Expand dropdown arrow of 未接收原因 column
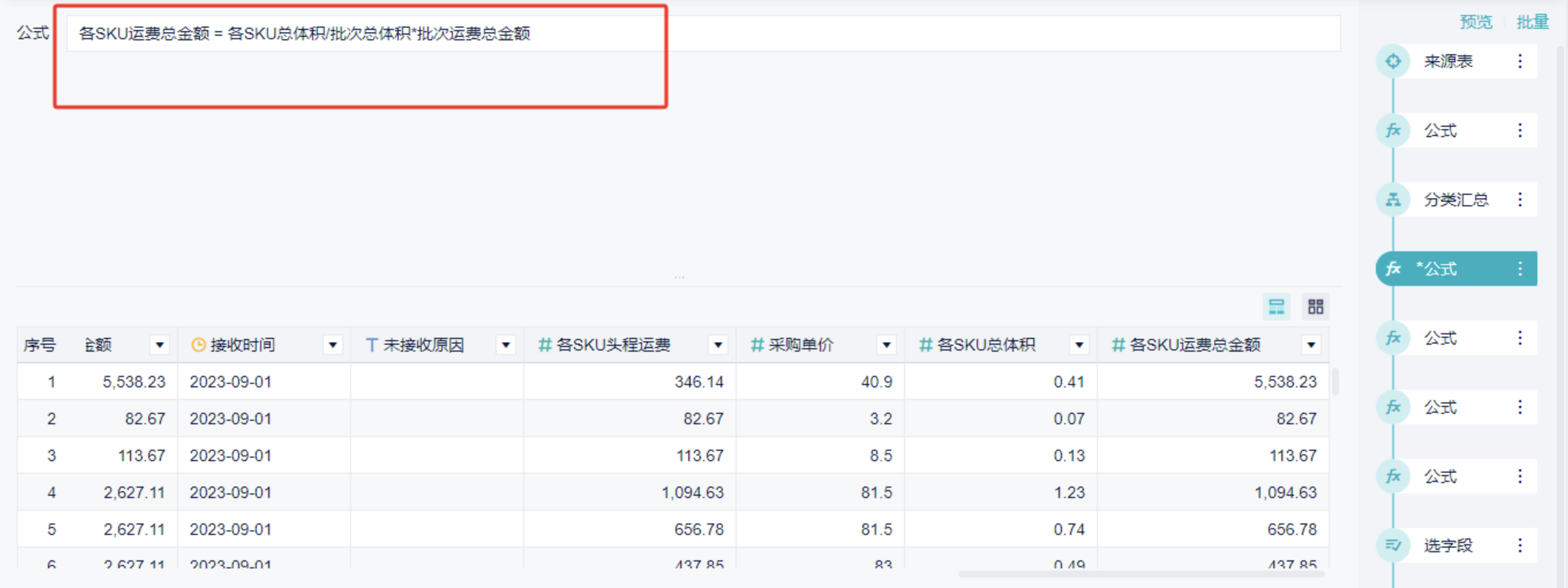1568x588 pixels. [505, 345]
